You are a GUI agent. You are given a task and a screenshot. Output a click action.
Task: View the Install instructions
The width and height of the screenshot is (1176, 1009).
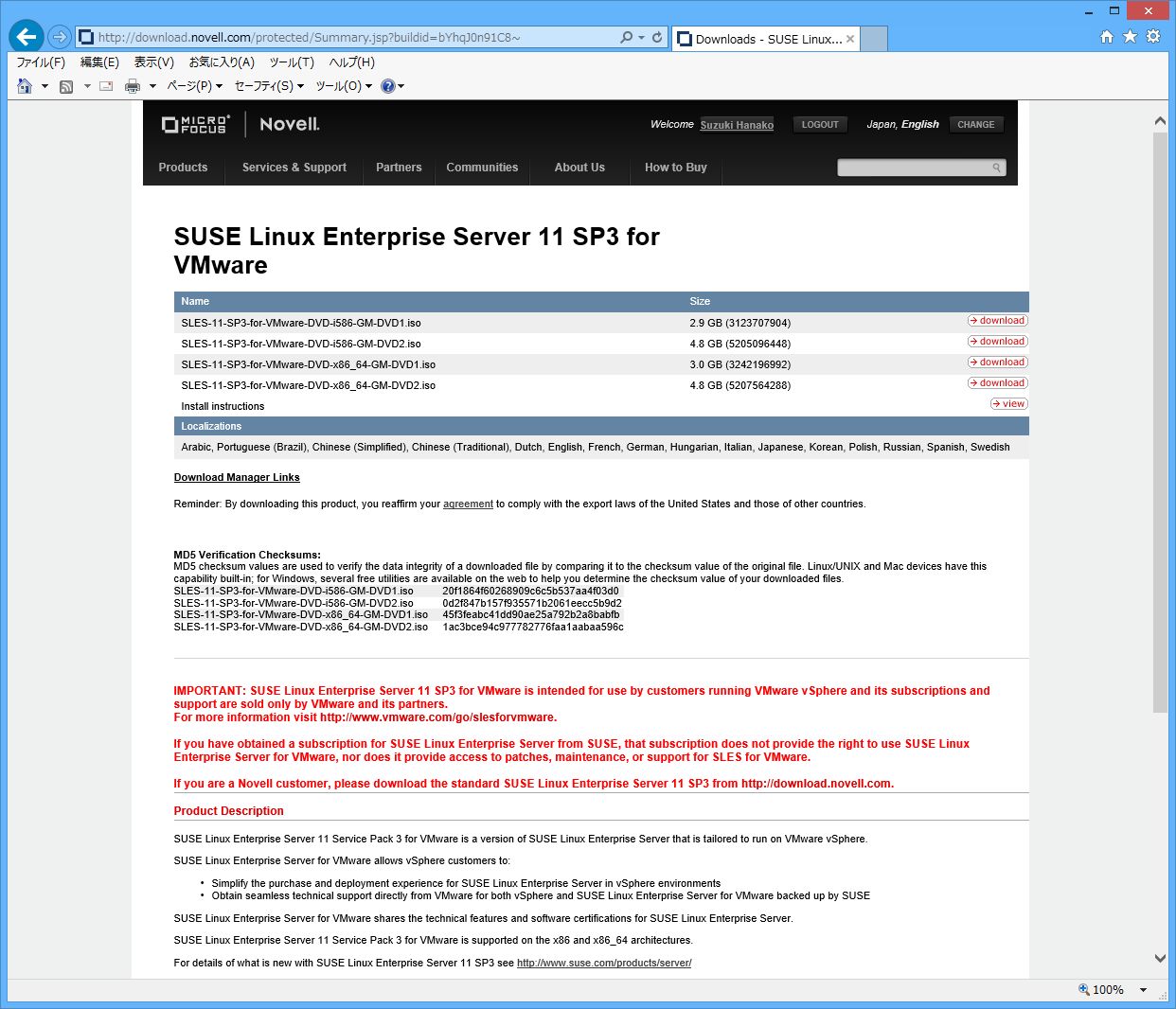[1009, 404]
